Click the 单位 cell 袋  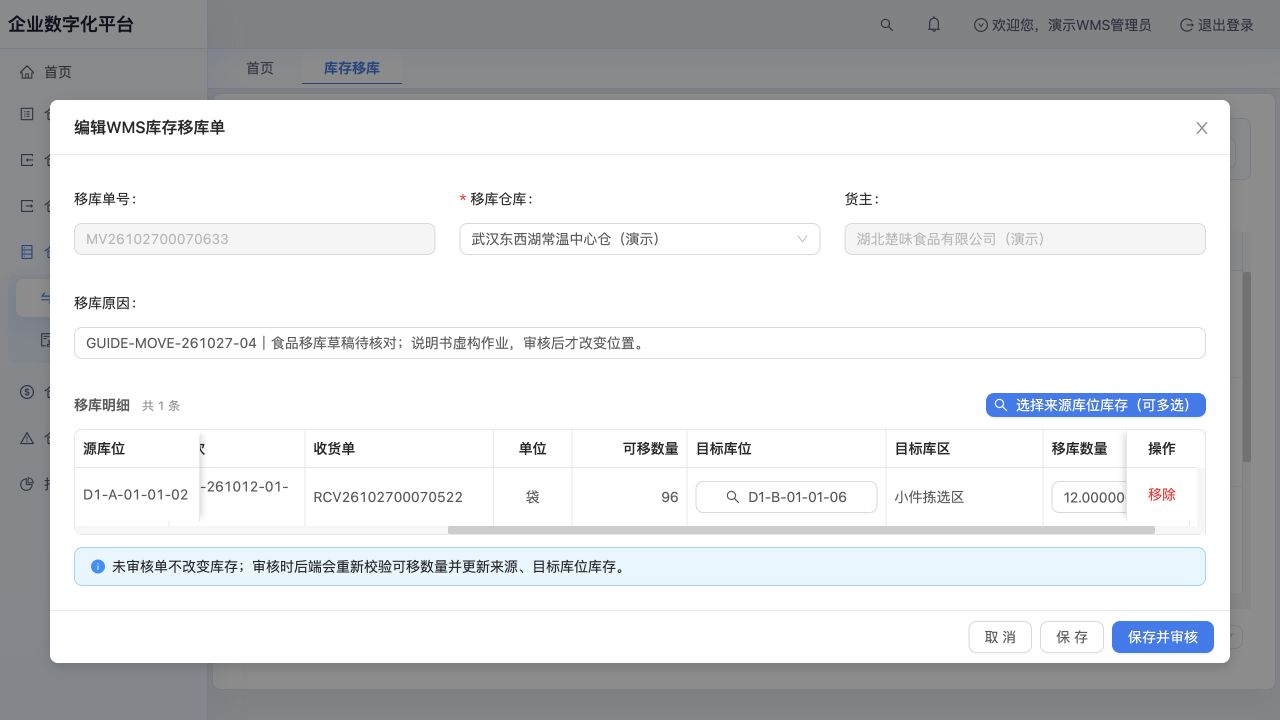click(x=533, y=497)
